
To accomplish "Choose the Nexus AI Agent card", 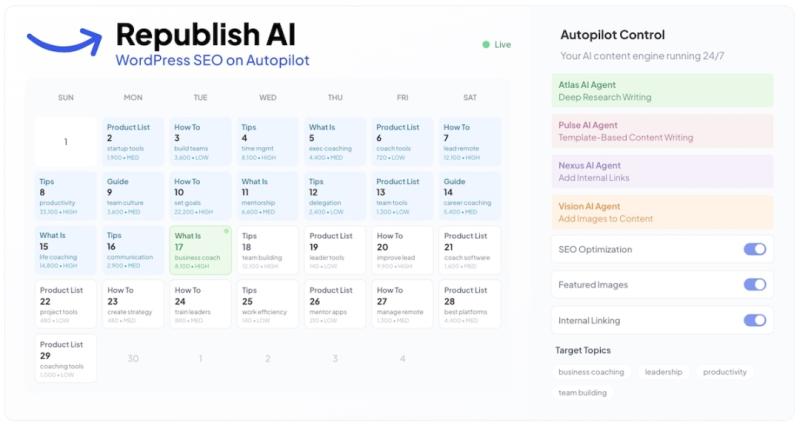I will pyautogui.click(x=661, y=171).
